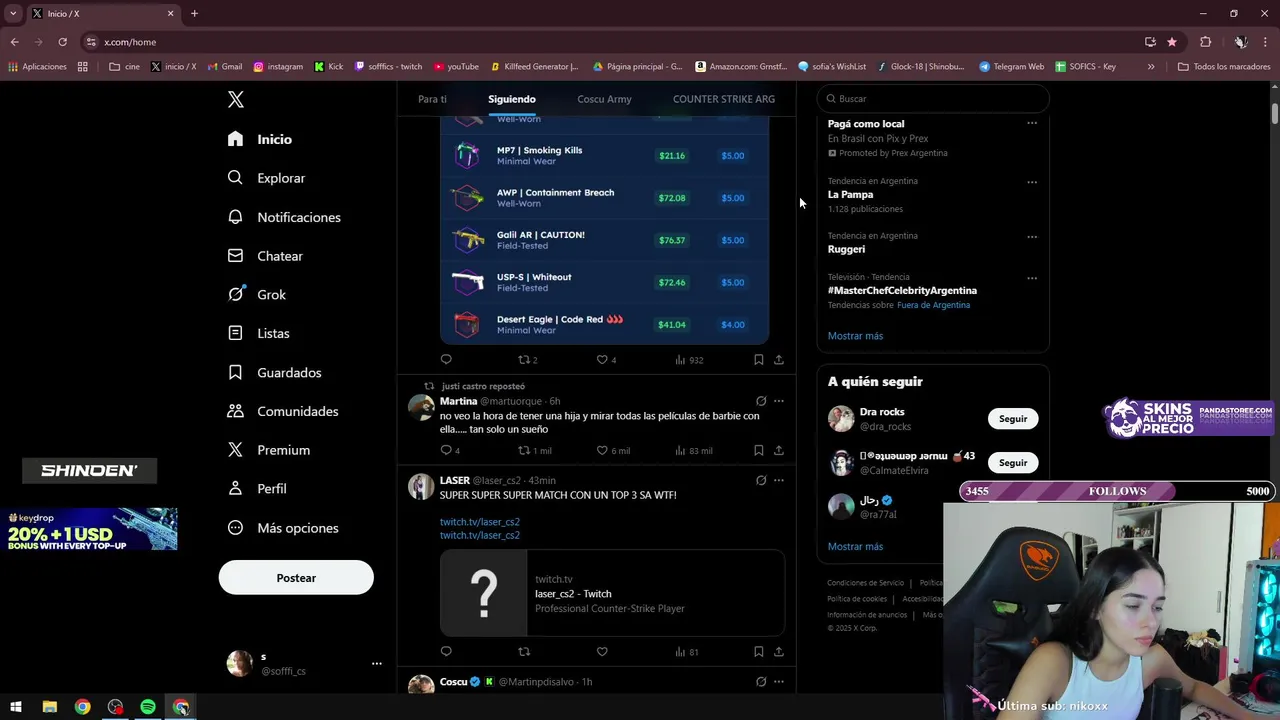The width and height of the screenshot is (1280, 720).
Task: Reply to the skins list post
Action: pos(446,359)
